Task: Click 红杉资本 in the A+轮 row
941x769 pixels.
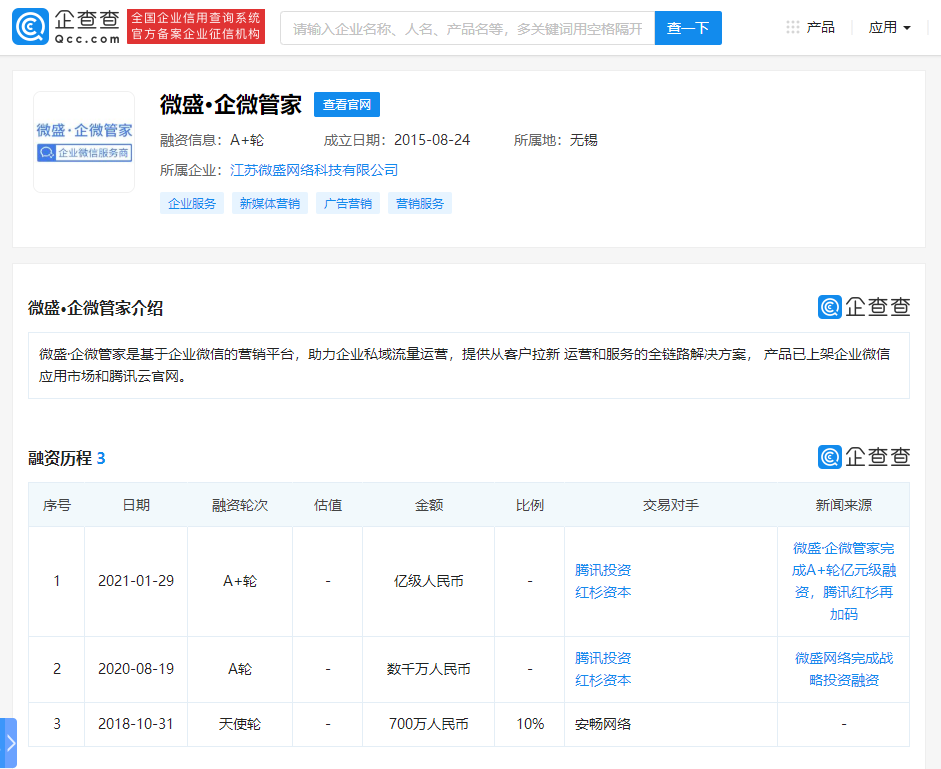Action: coord(603,593)
